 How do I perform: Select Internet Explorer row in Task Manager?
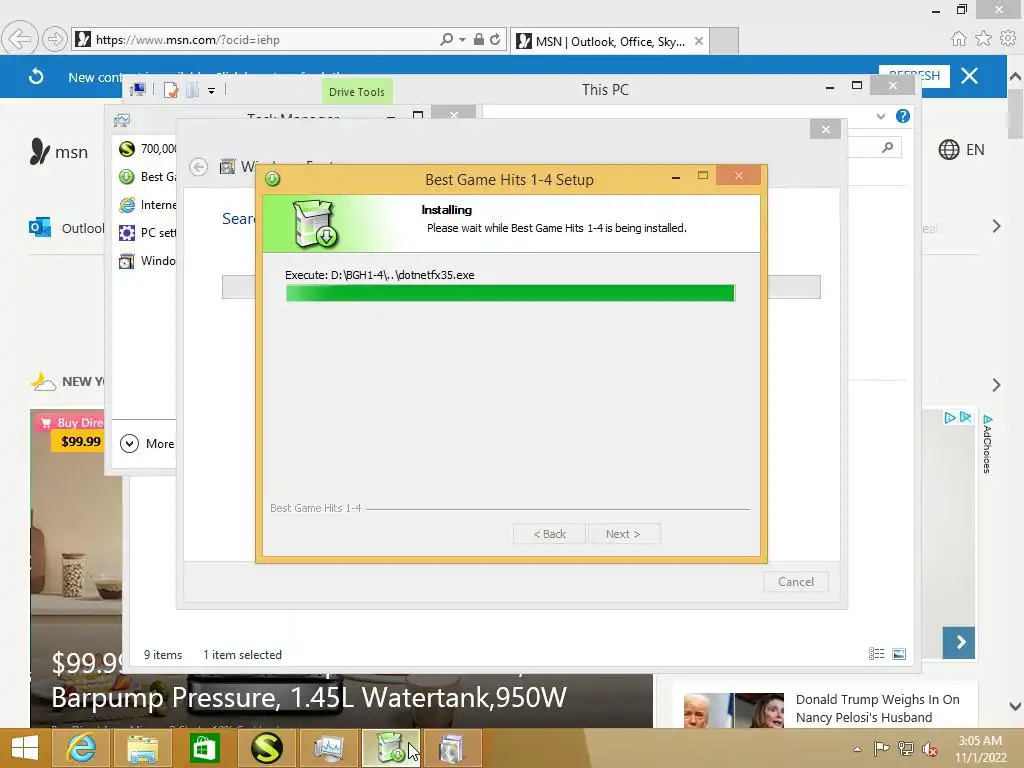pos(148,205)
